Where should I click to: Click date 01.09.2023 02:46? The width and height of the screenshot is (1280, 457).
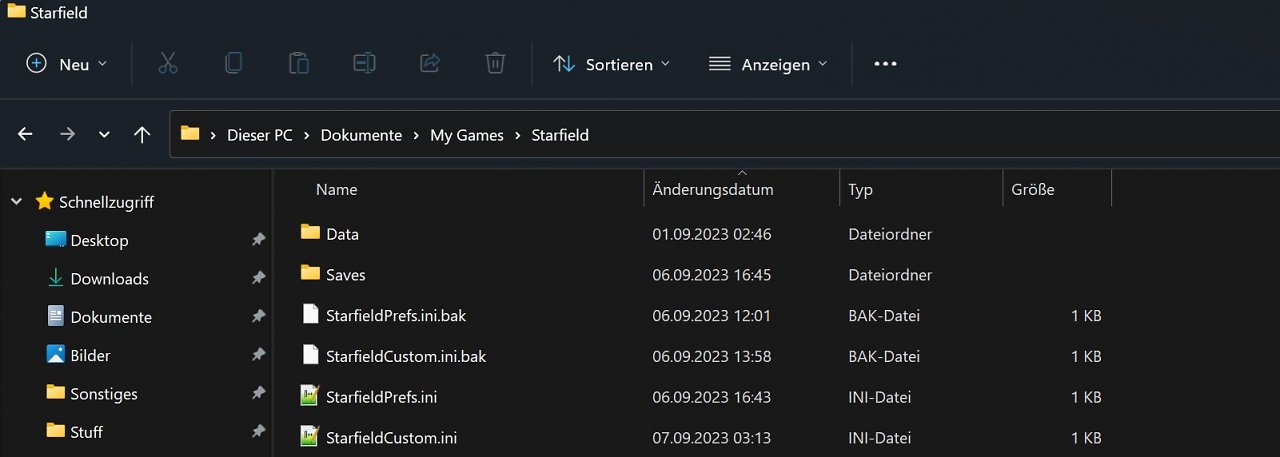[711, 234]
